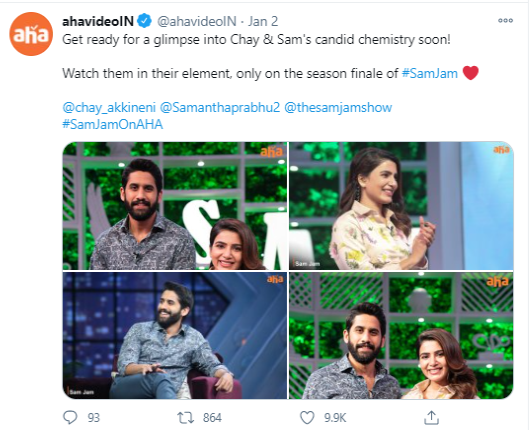Open the @thesamjamshow mention
This screenshot has width=530, height=430.
click(x=338, y=108)
